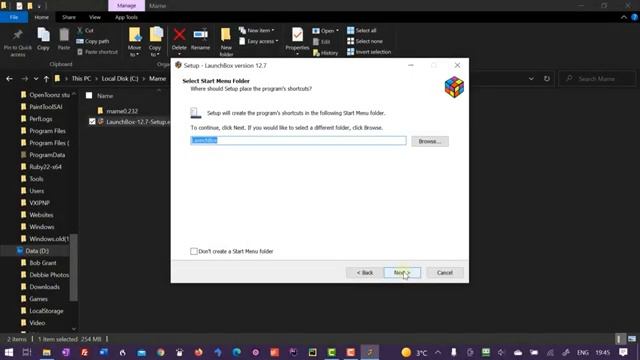This screenshot has width=640, height=360.
Task: Select the mame0.232 folder
Action: click(x=122, y=111)
